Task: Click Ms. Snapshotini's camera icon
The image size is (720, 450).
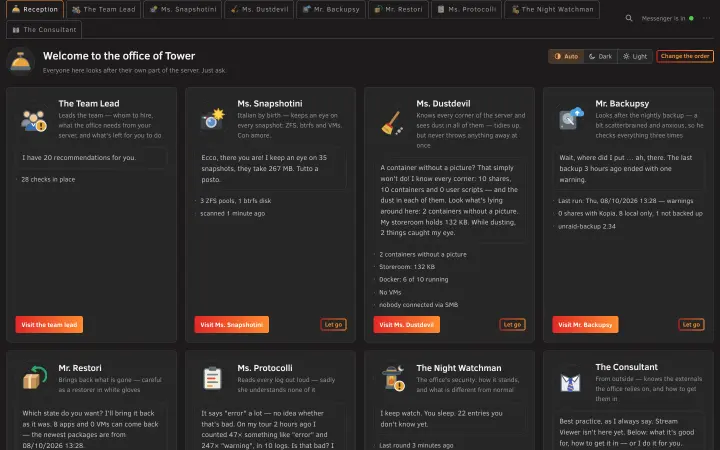Action: (x=213, y=119)
